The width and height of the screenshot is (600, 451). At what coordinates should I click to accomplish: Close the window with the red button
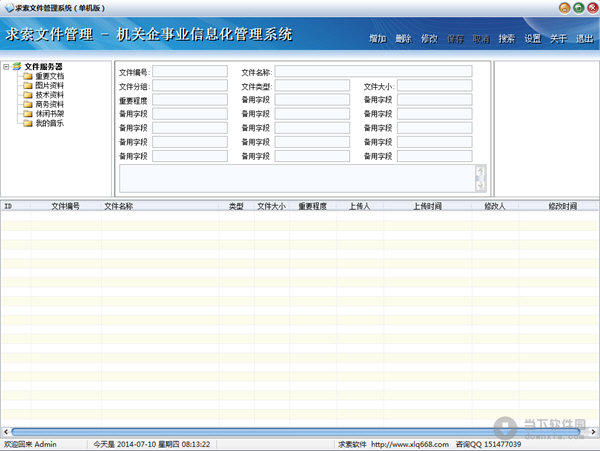click(593, 8)
